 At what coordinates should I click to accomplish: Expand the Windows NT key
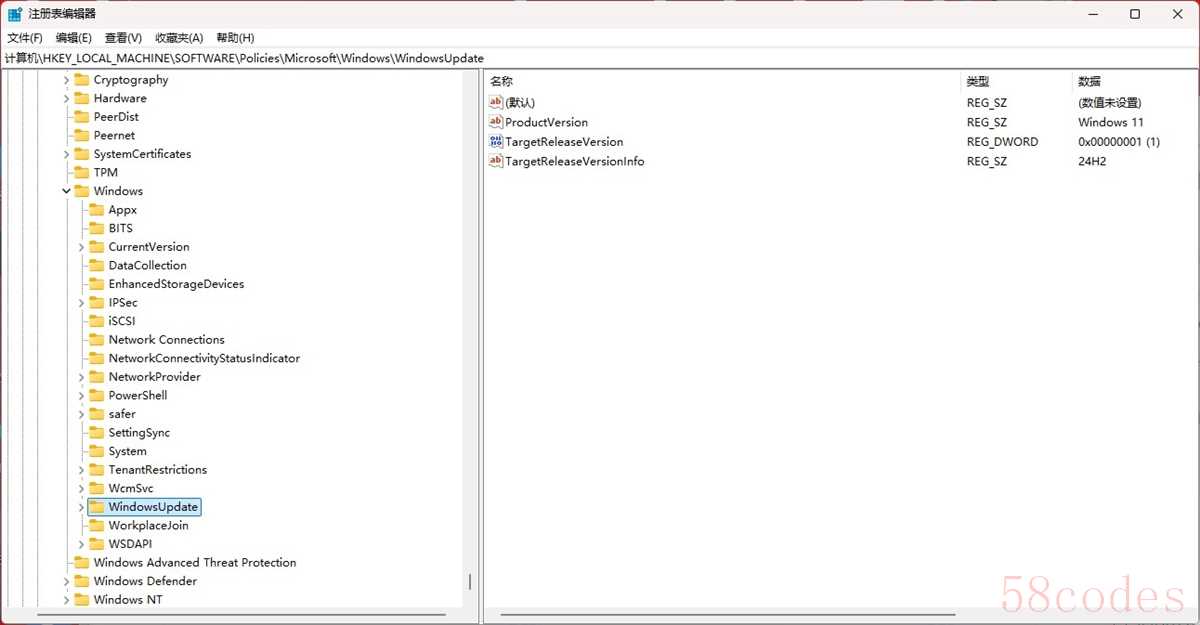(x=67, y=600)
